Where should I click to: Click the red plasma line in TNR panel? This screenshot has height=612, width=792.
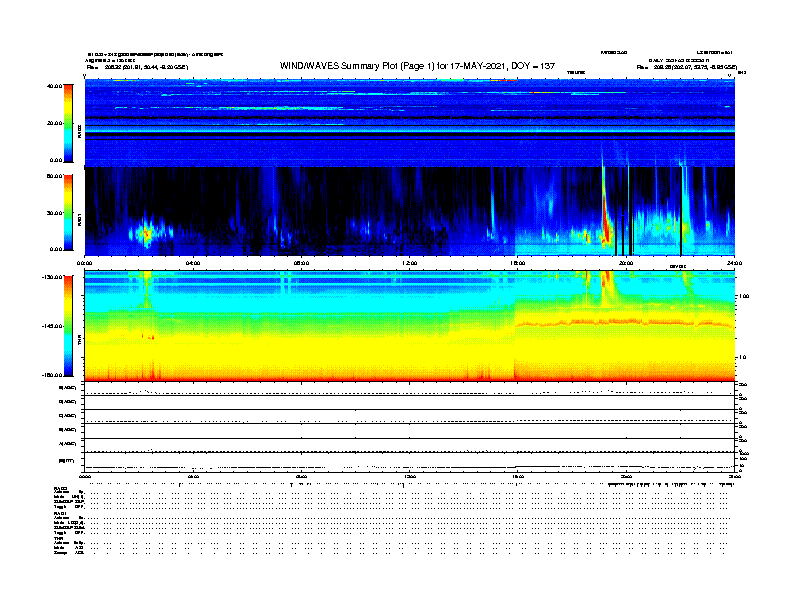click(625, 322)
